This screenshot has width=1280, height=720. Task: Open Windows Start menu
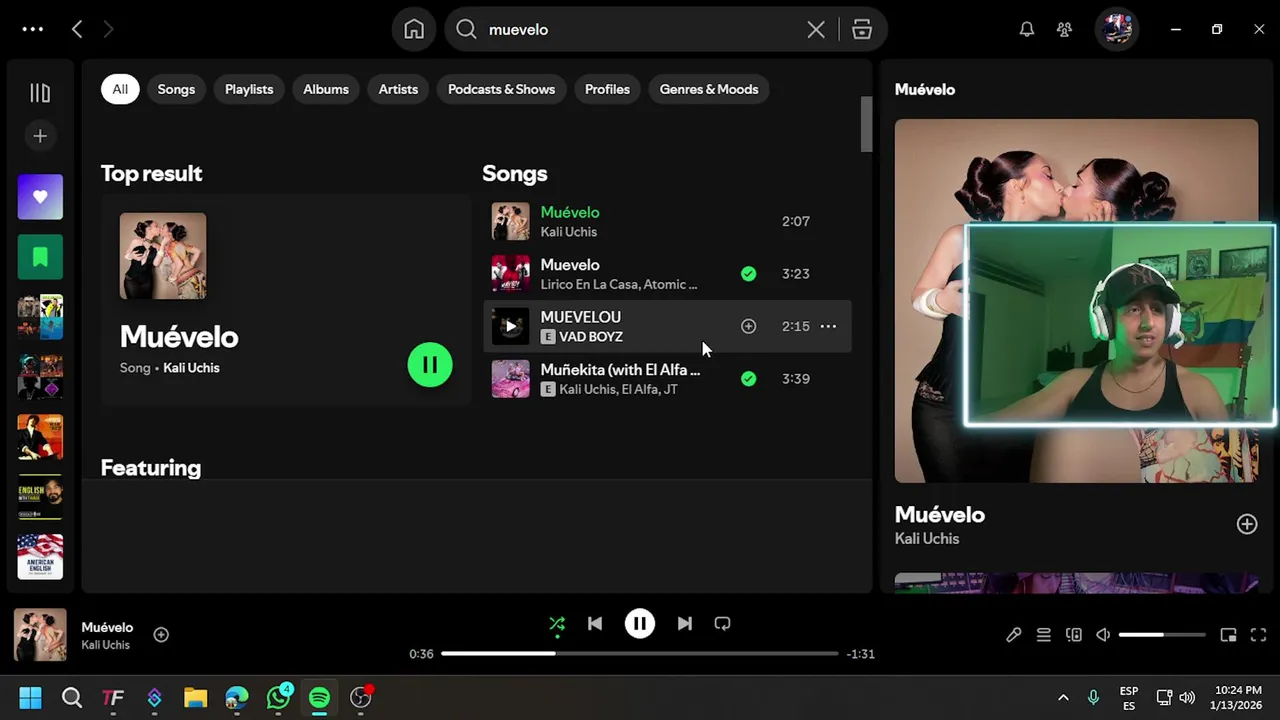(x=30, y=697)
